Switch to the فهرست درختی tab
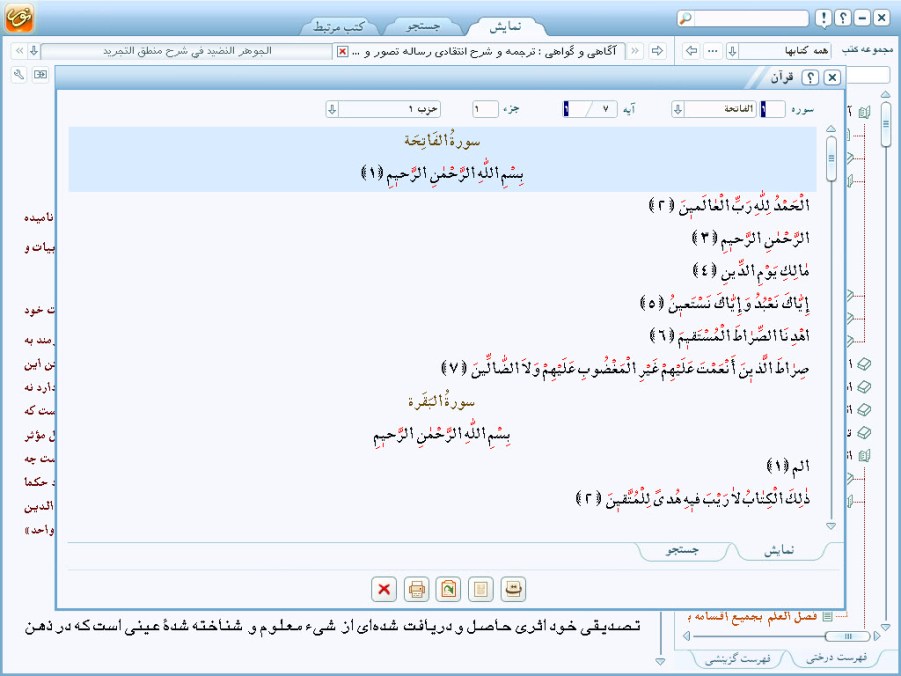This screenshot has width=901, height=676. pyautogui.click(x=836, y=658)
